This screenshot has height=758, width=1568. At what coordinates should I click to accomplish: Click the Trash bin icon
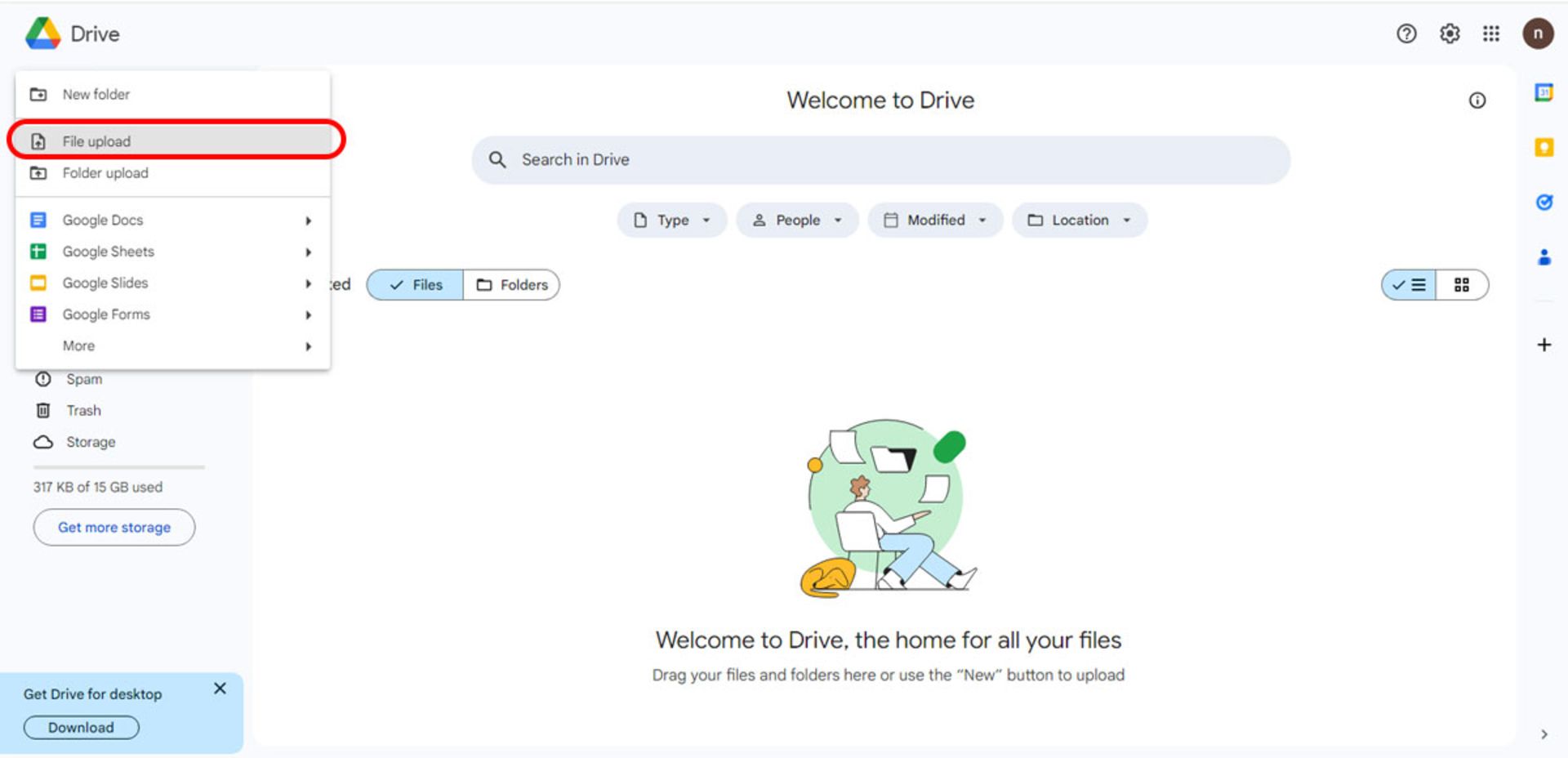(43, 410)
